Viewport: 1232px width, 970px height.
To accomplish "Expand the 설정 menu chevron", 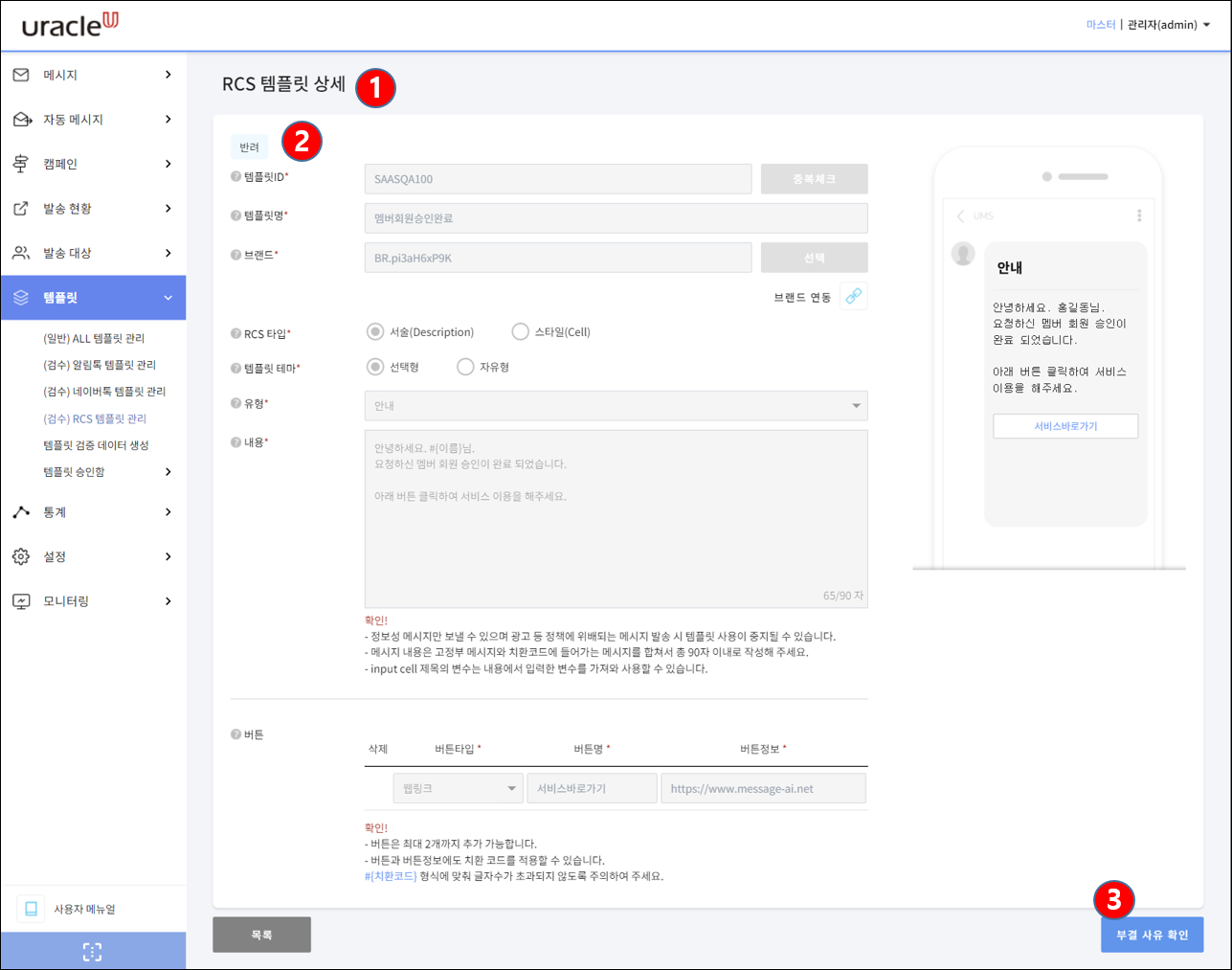I will [x=168, y=556].
